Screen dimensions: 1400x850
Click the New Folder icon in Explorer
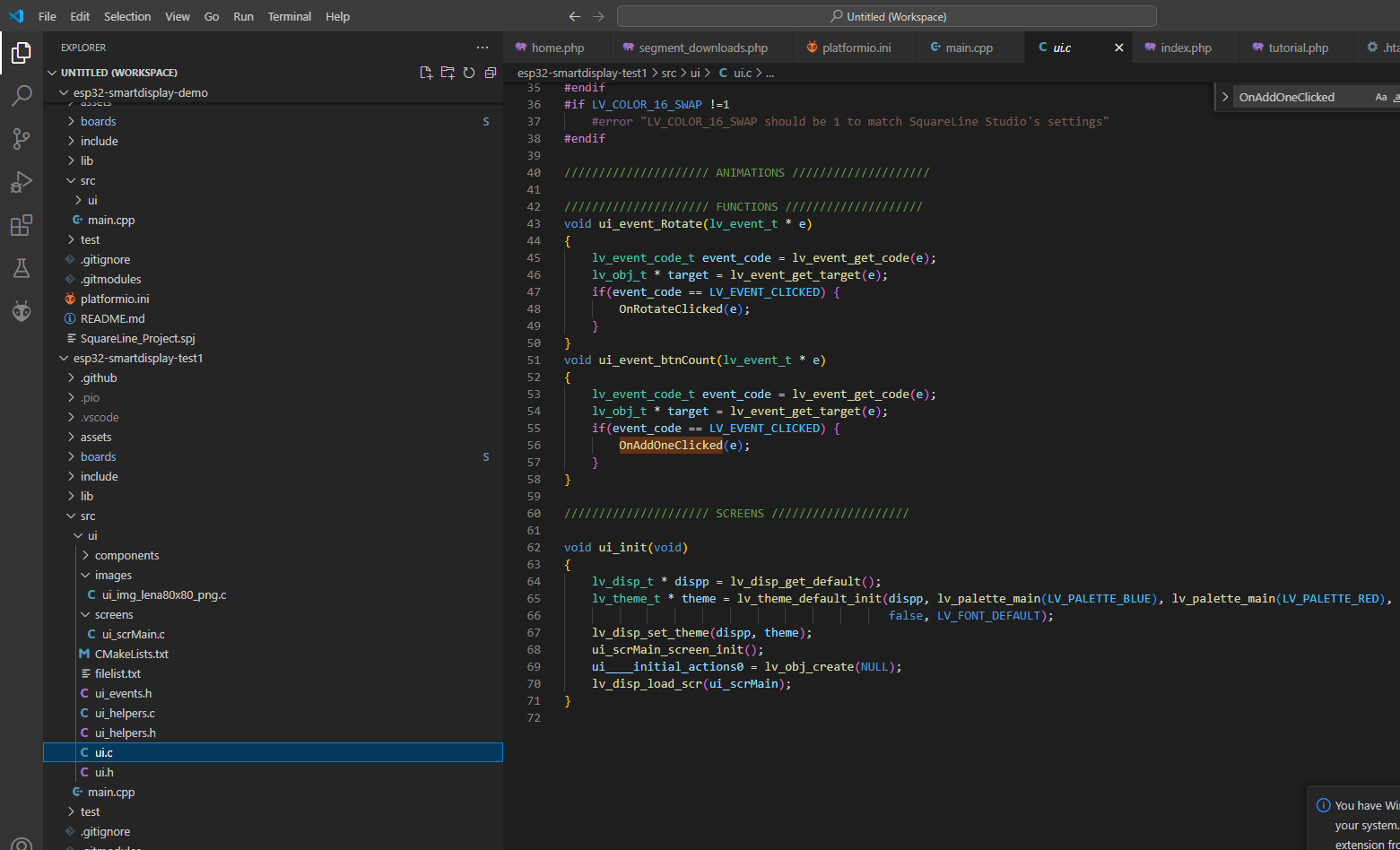pyautogui.click(x=448, y=73)
